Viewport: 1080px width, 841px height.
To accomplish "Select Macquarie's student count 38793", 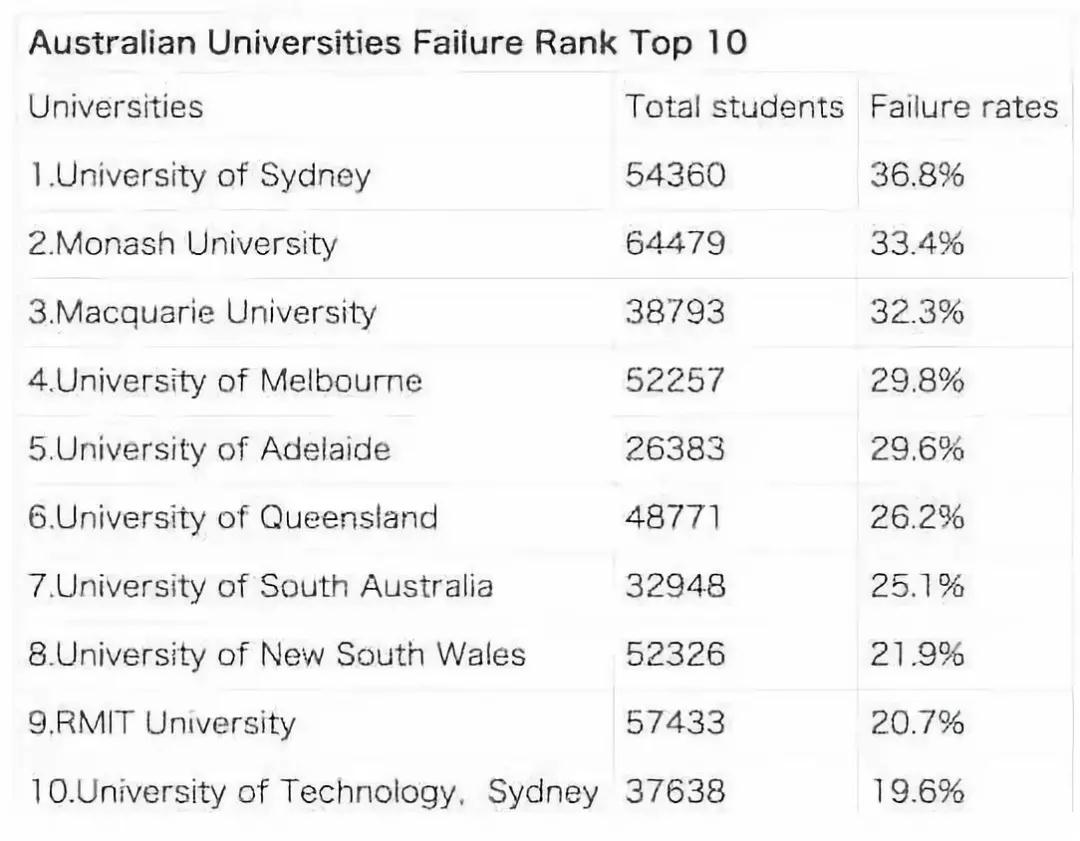I will tap(675, 312).
